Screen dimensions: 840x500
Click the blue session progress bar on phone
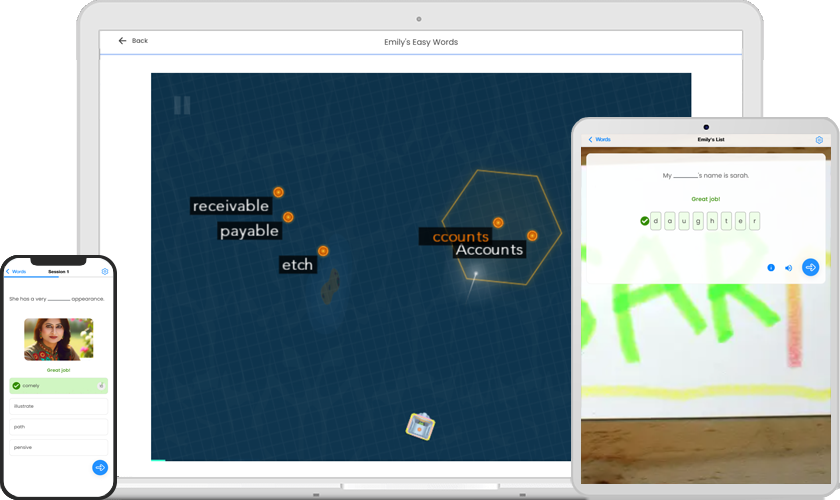click(x=32, y=277)
